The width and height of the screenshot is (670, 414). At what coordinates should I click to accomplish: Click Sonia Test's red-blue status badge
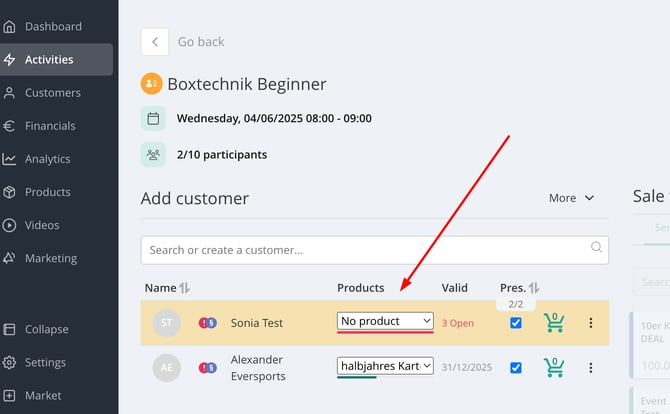point(208,323)
